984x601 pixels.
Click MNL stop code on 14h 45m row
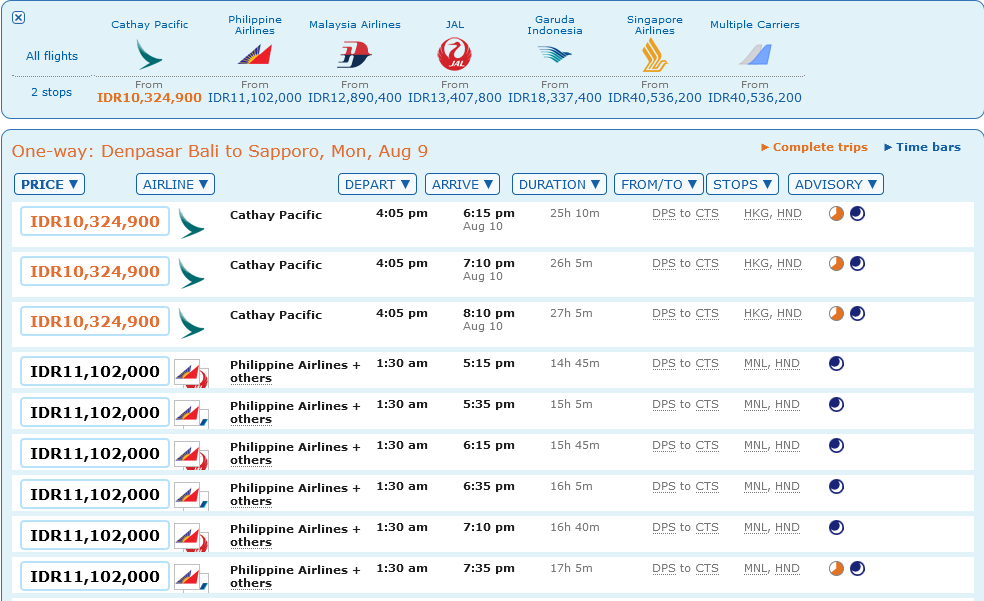[x=756, y=363]
